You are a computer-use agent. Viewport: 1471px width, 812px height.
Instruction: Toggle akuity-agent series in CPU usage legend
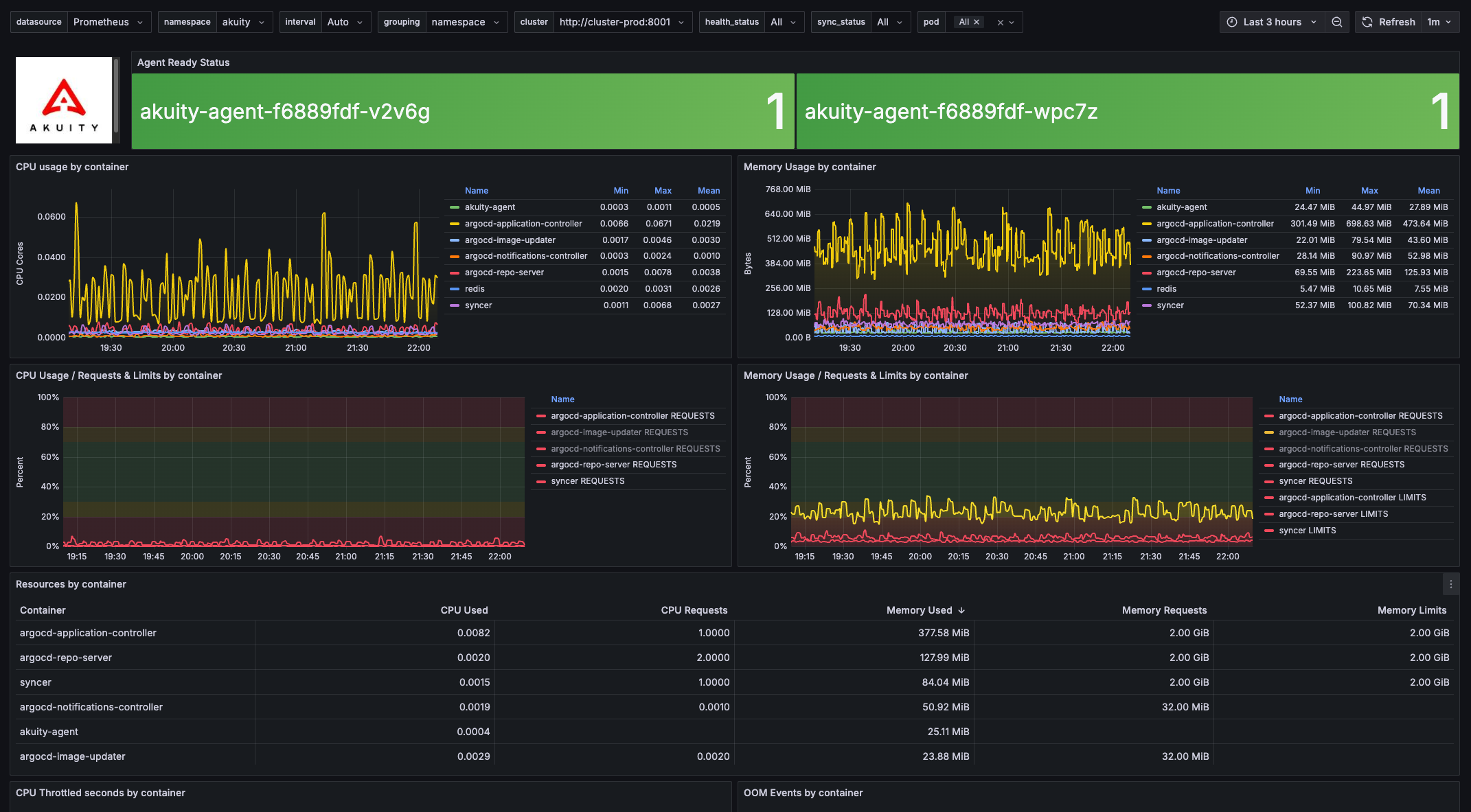(490, 207)
